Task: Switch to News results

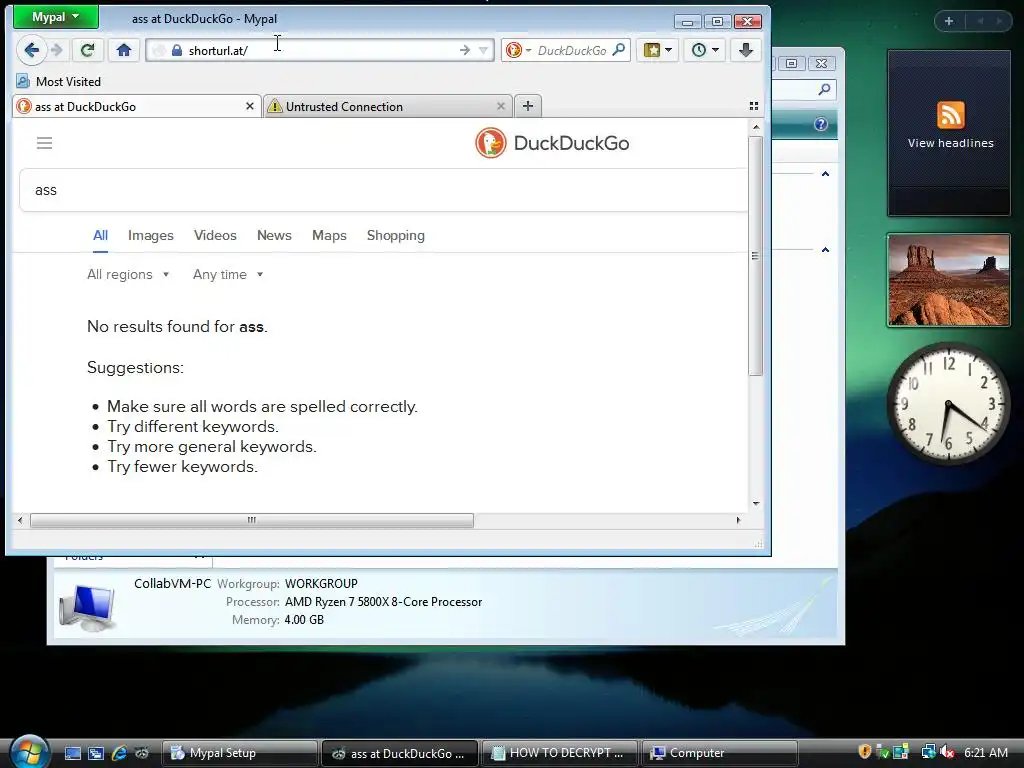Action: [274, 236]
